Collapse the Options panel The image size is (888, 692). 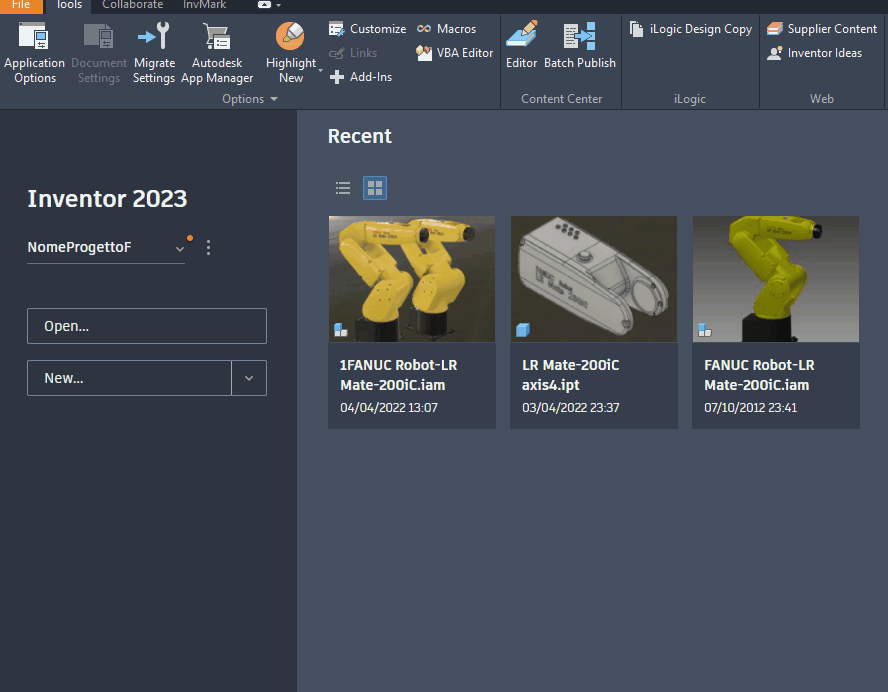click(272, 98)
